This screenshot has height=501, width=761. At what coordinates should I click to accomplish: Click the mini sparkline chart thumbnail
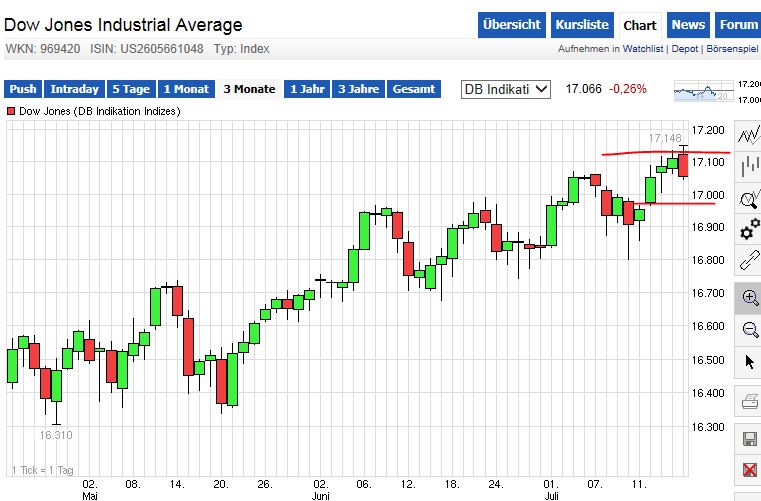[x=703, y=91]
